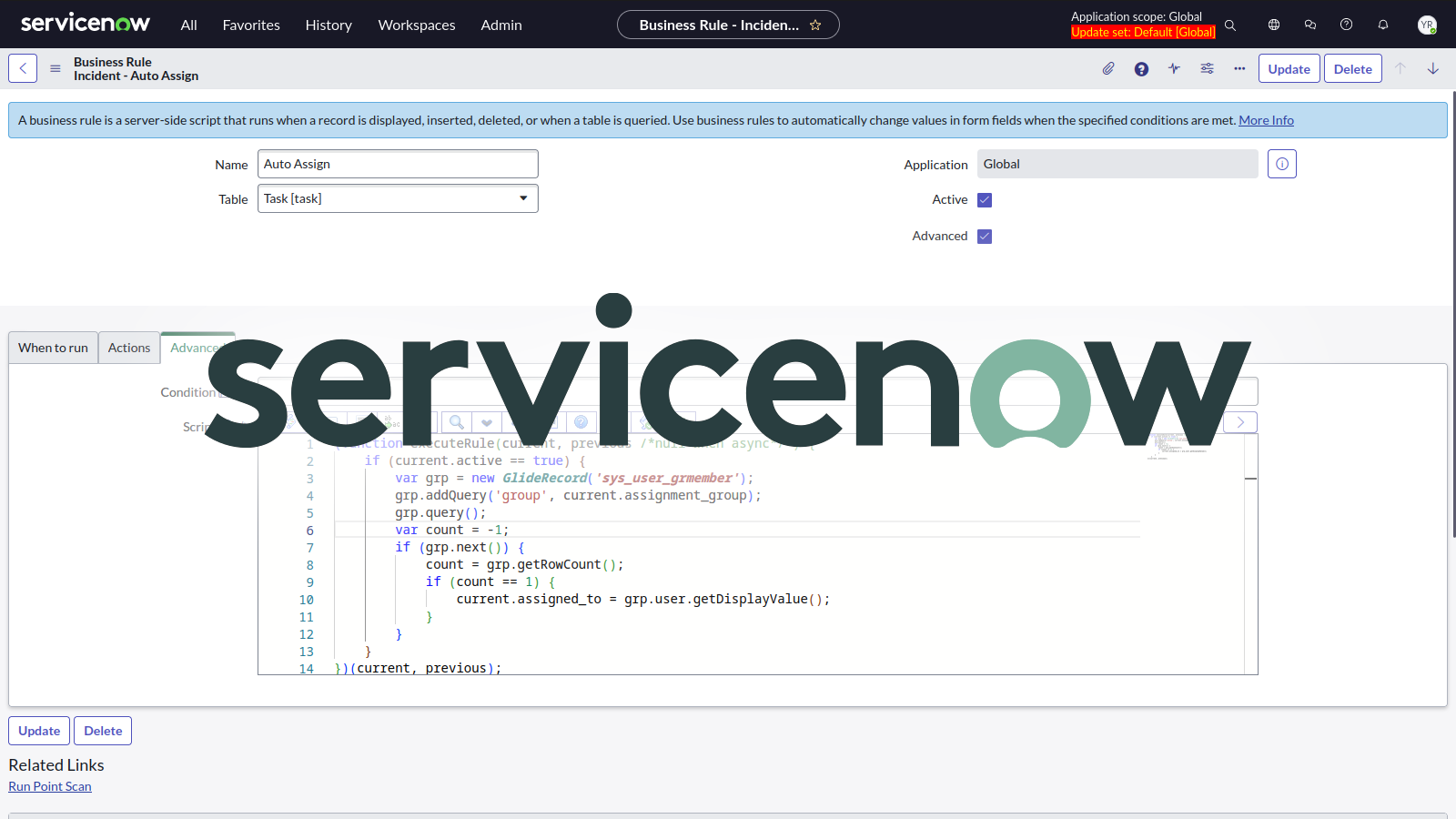The image size is (1456, 819).
Task: Attach a file using the paperclip icon
Action: click(1107, 68)
